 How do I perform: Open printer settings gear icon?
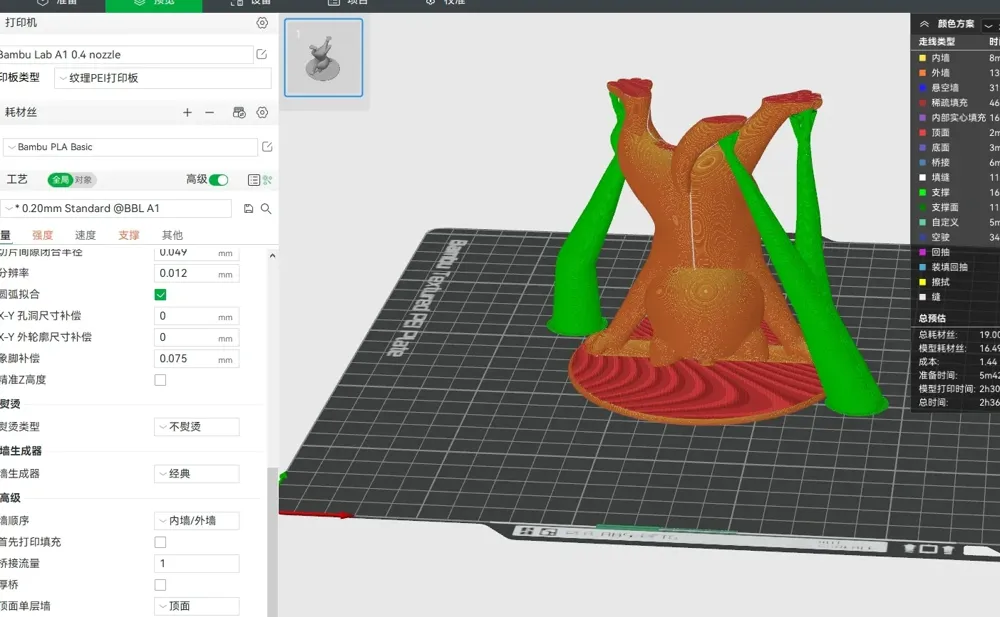262,23
